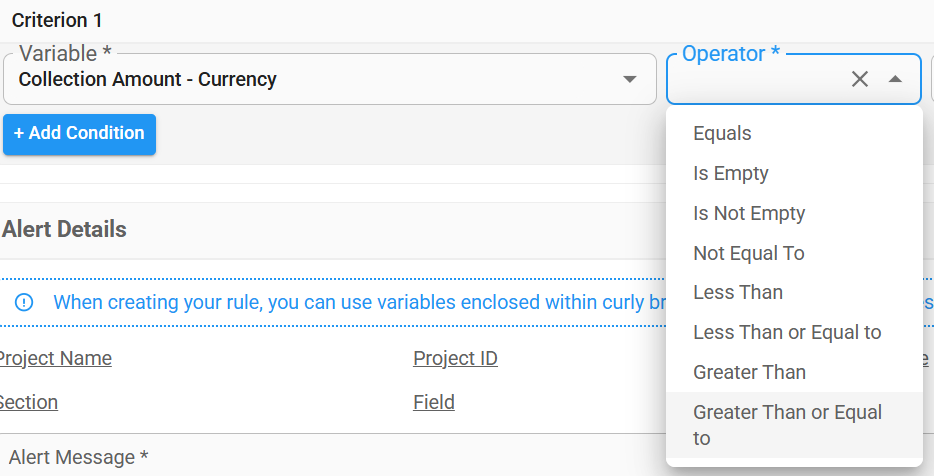Image resolution: width=934 pixels, height=476 pixels.
Task: Click the Field variable link
Action: click(x=434, y=403)
